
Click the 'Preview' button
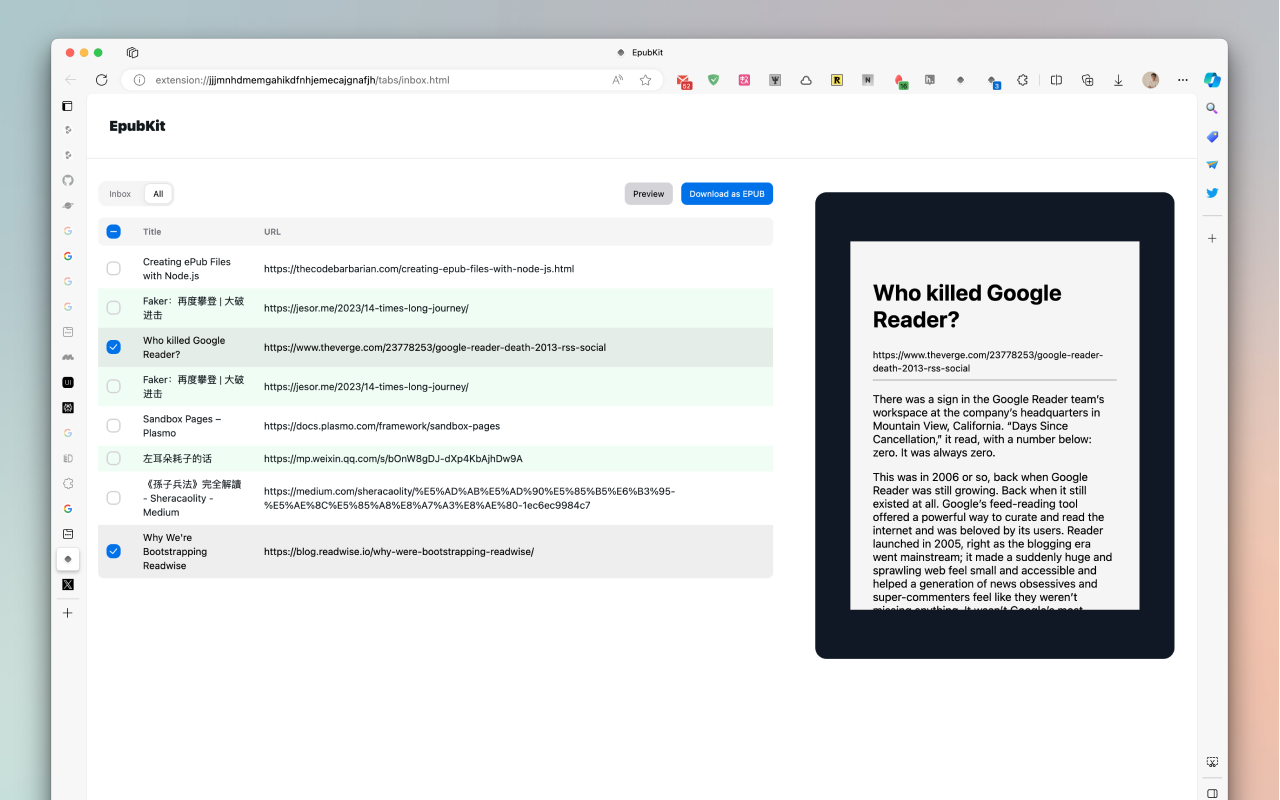[648, 193]
